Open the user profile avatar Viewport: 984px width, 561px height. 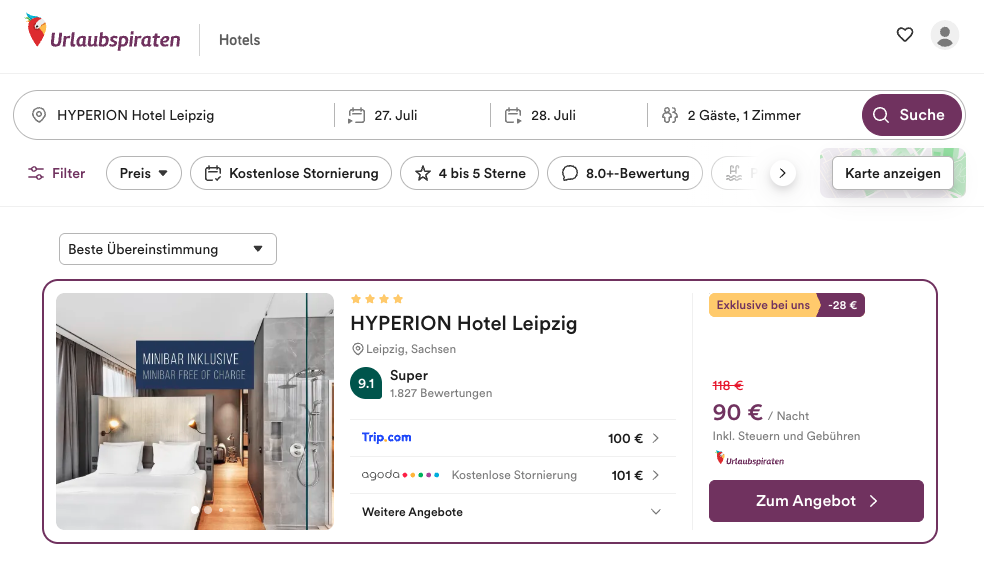944,35
